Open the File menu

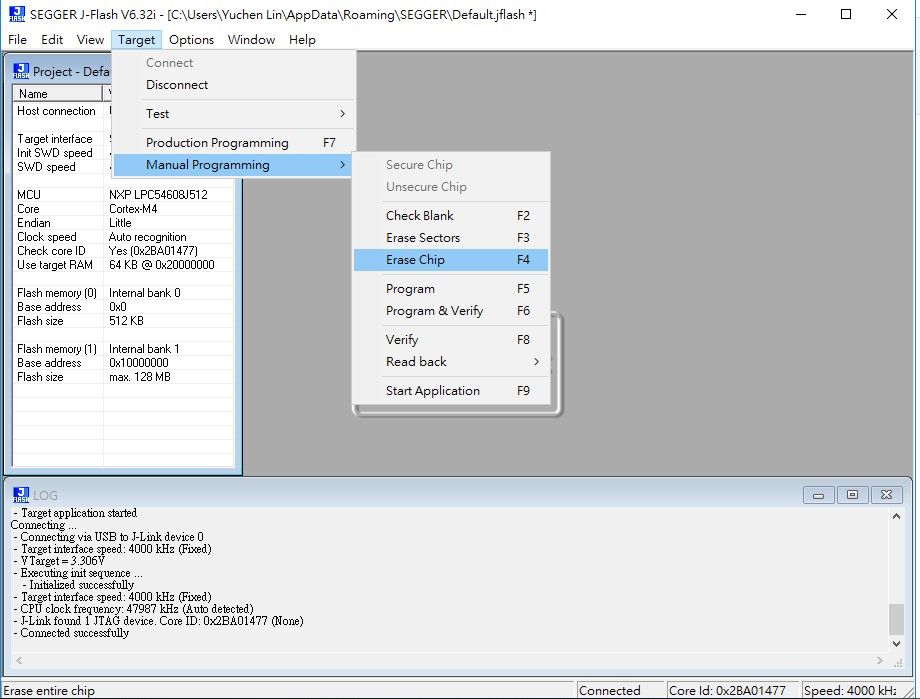coord(17,39)
